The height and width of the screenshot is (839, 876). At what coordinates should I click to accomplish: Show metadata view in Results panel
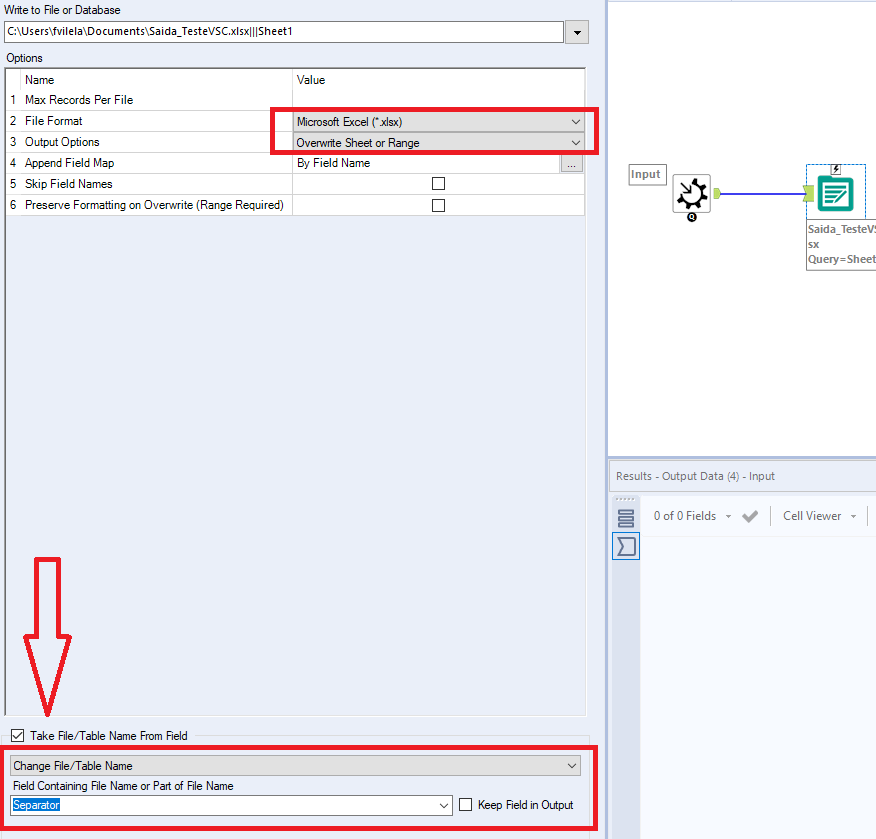(626, 546)
